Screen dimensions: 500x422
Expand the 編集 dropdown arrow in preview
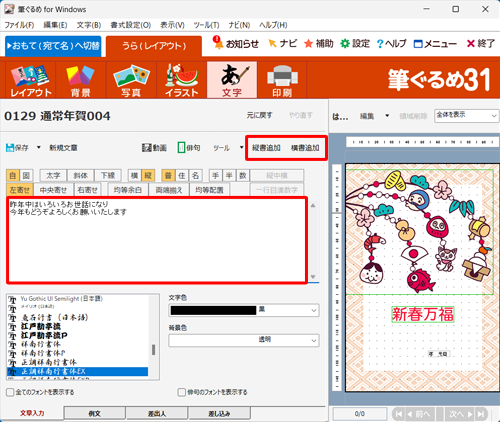point(387,116)
